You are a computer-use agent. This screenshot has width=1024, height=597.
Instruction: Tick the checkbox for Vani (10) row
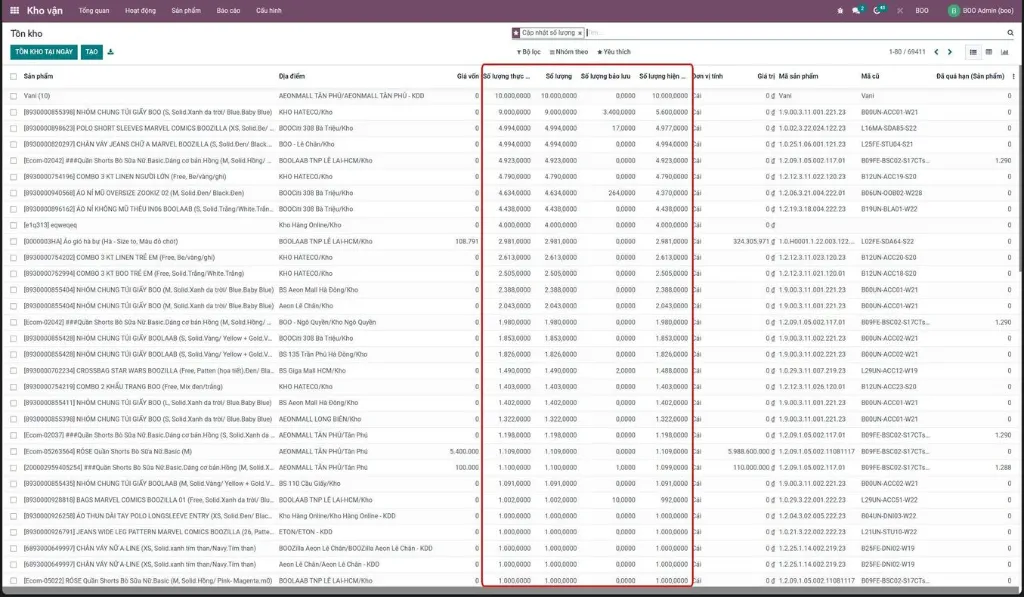click(x=13, y=96)
